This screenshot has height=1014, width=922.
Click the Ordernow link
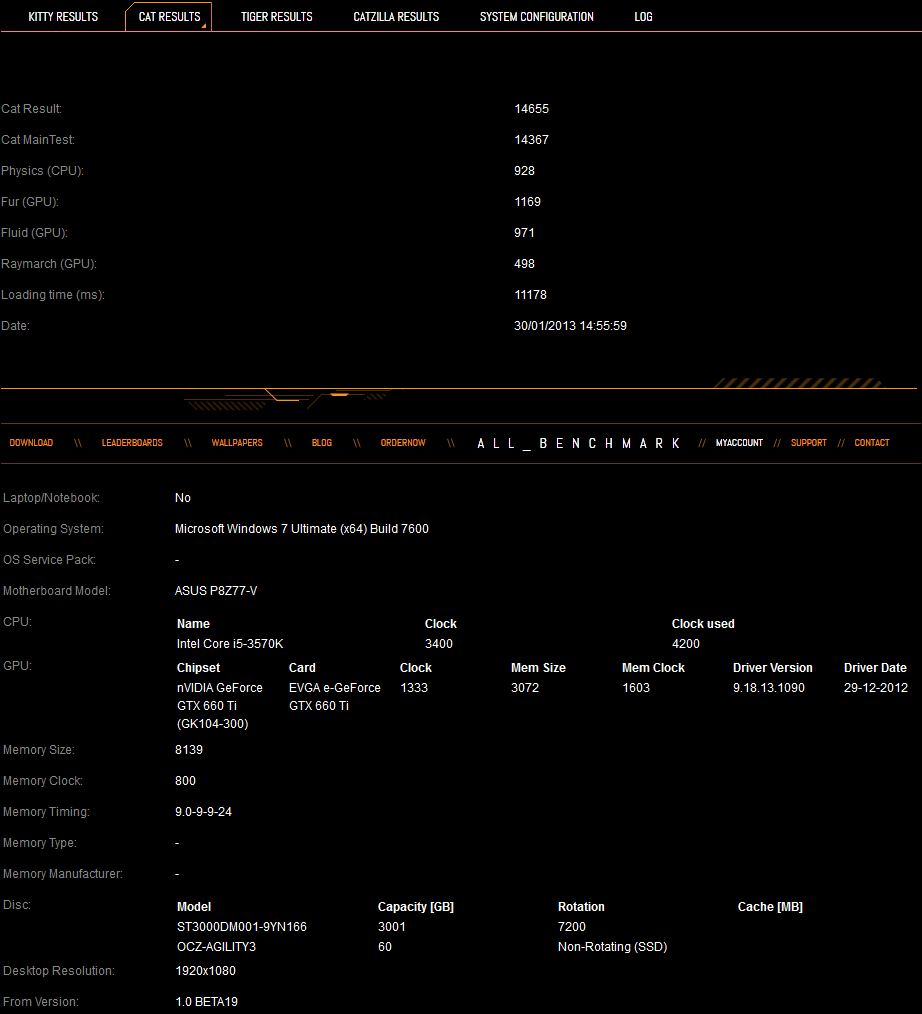click(403, 443)
